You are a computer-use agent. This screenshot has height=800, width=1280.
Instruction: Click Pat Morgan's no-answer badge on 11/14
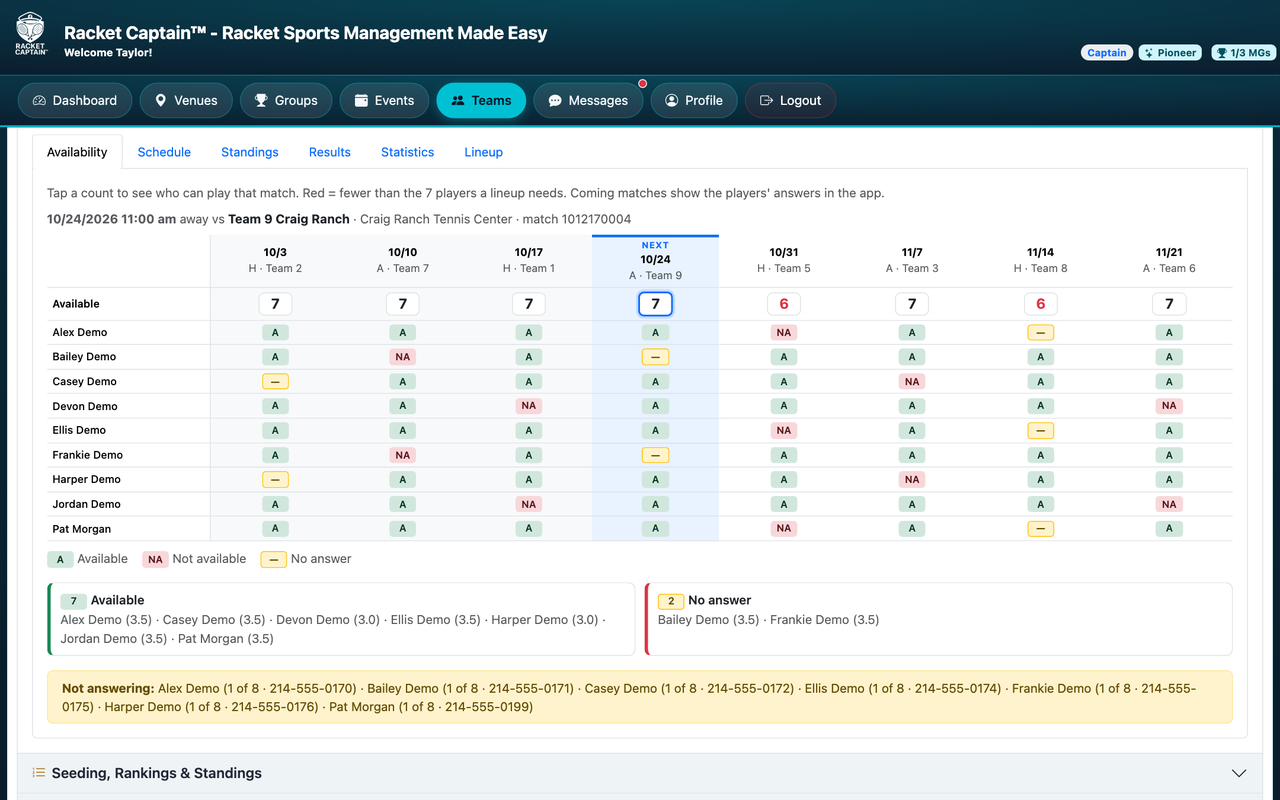tap(1041, 529)
